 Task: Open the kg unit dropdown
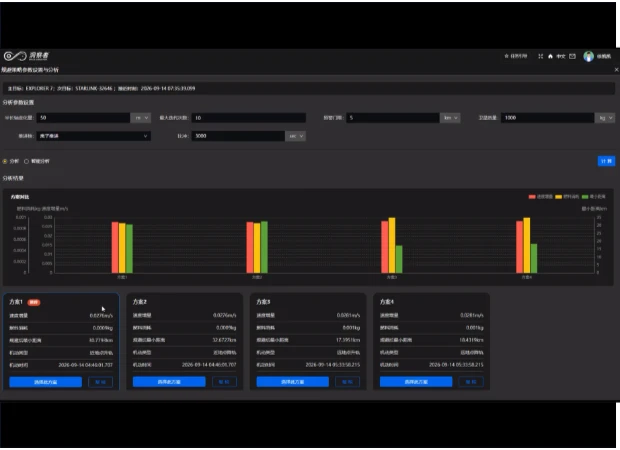click(x=605, y=117)
